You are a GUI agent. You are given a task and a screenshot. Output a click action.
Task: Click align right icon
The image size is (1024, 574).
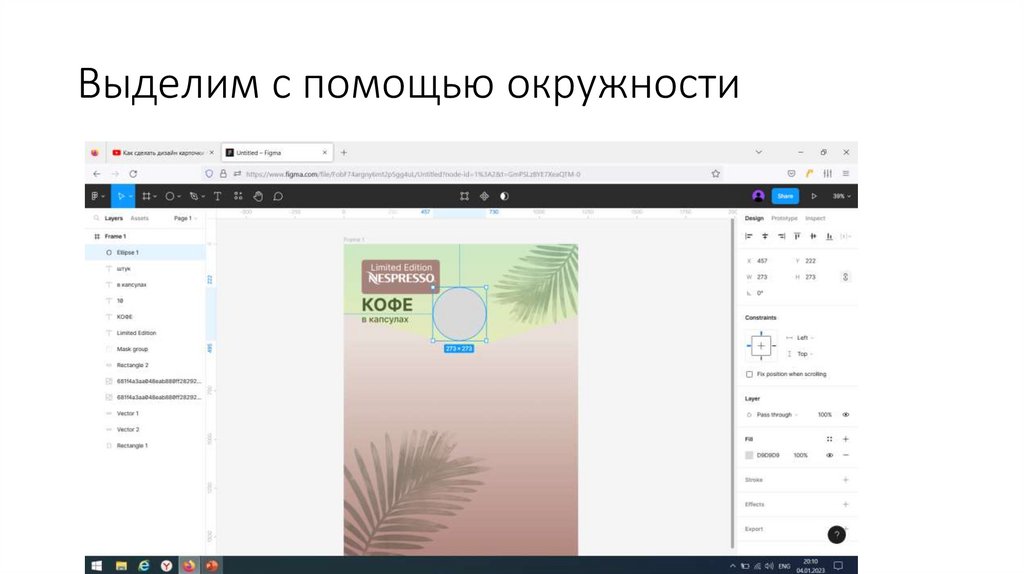781,236
